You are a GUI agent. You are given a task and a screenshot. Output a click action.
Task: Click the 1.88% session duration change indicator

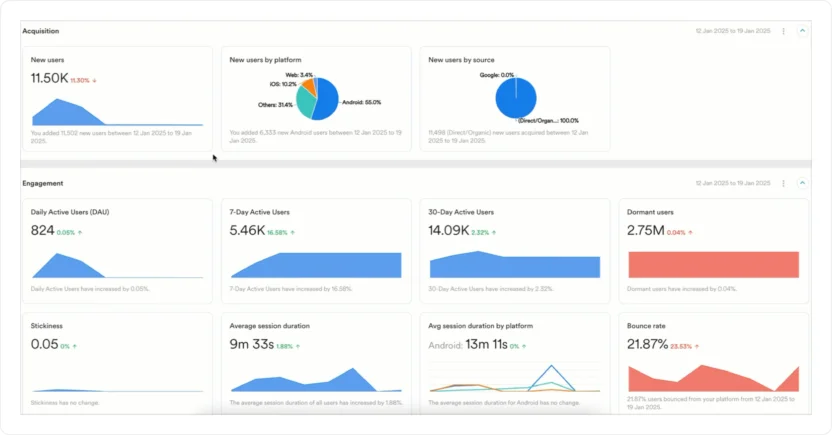(288, 346)
